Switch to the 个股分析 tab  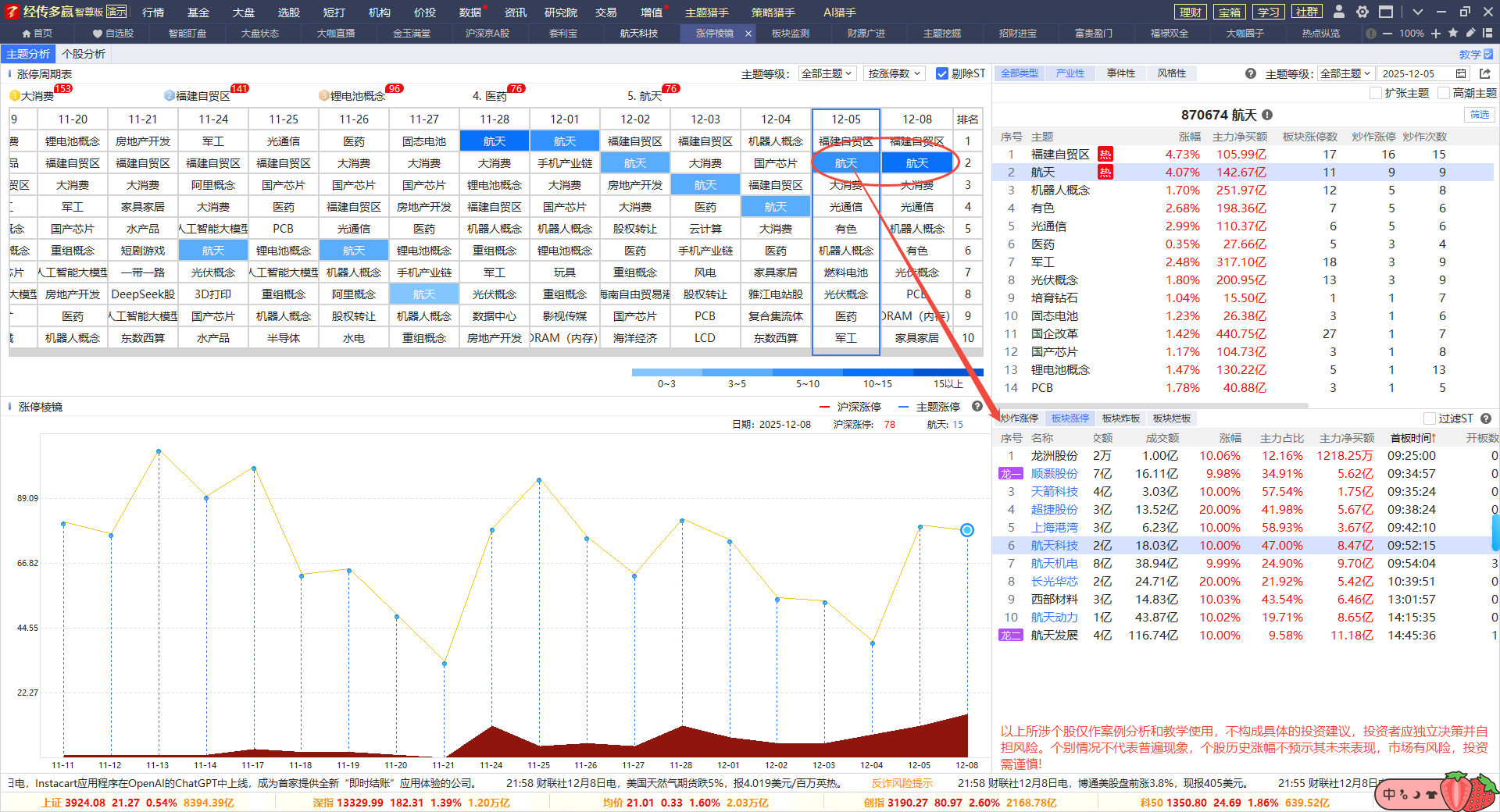coord(84,54)
